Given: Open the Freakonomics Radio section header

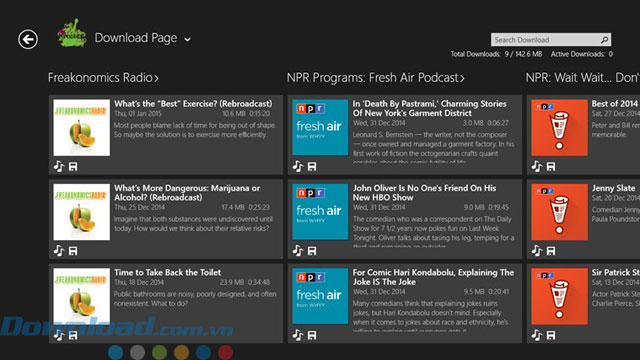Looking at the screenshot, I should tap(103, 78).
